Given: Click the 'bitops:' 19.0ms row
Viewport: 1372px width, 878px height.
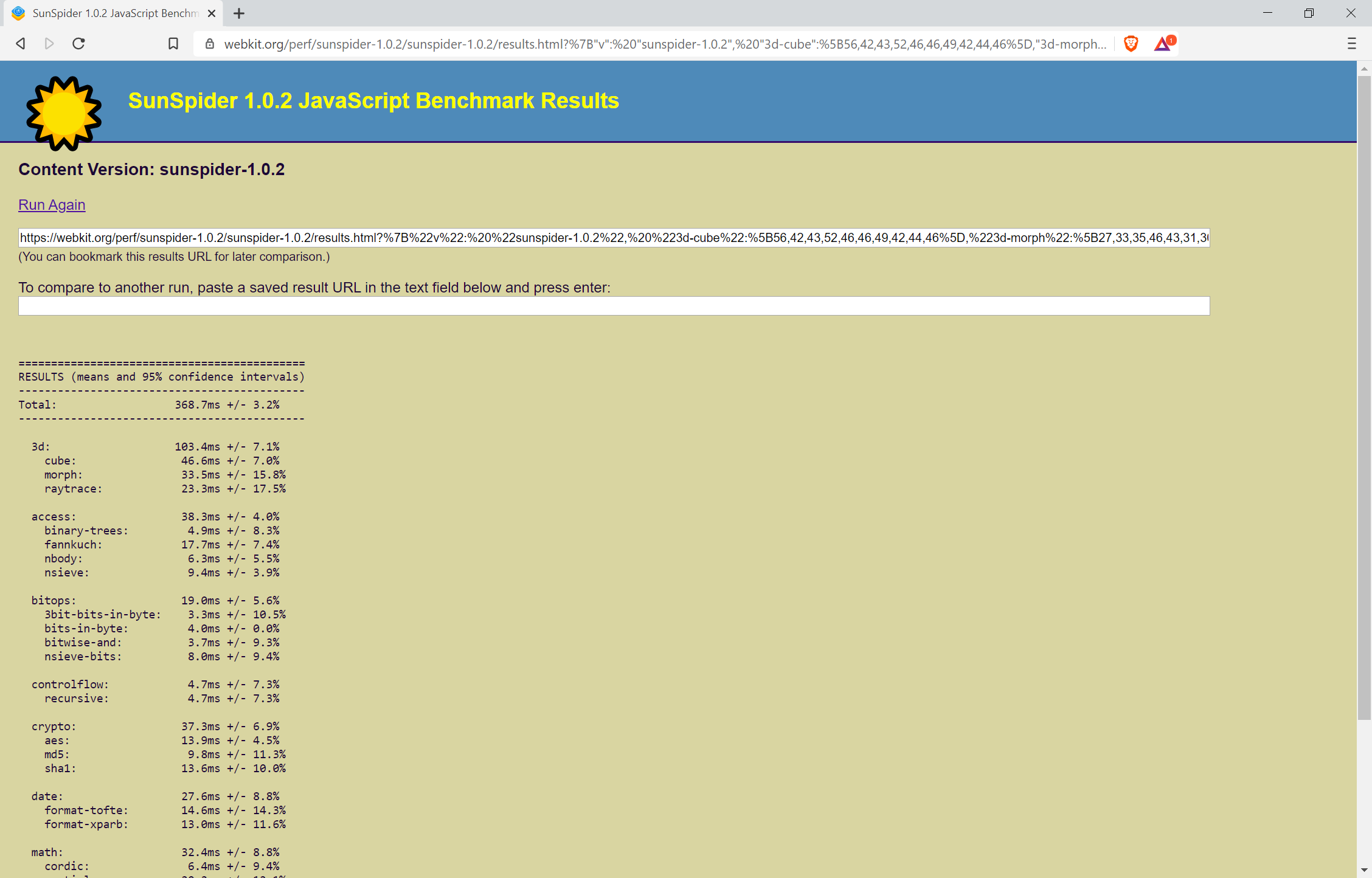Looking at the screenshot, I should (x=155, y=601).
